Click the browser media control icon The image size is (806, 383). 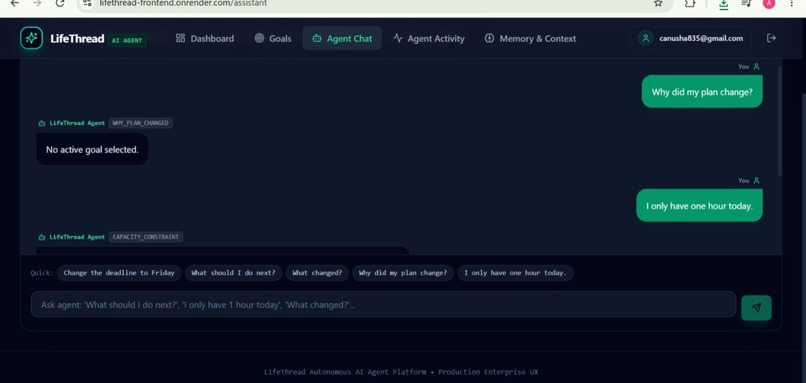(746, 4)
